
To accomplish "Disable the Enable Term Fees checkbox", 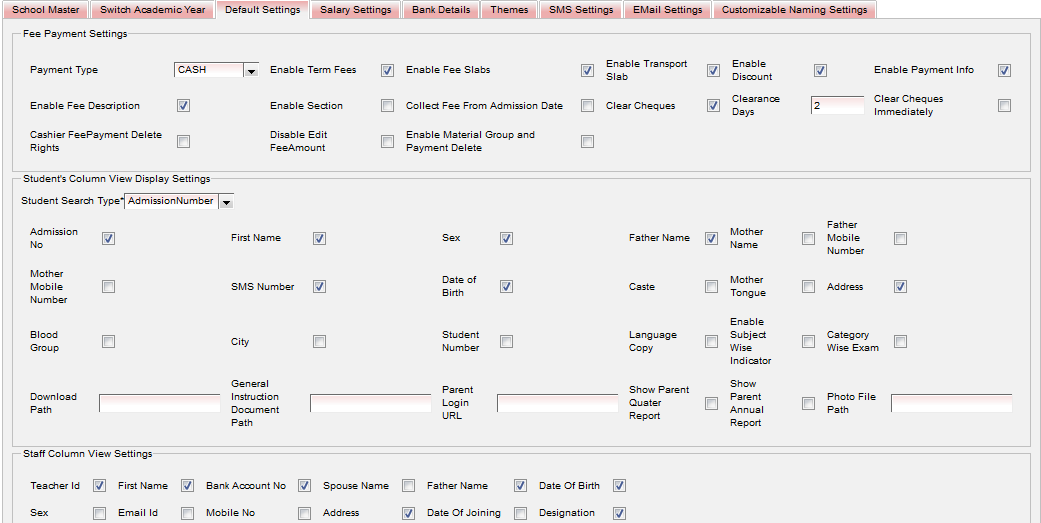I will click(388, 71).
